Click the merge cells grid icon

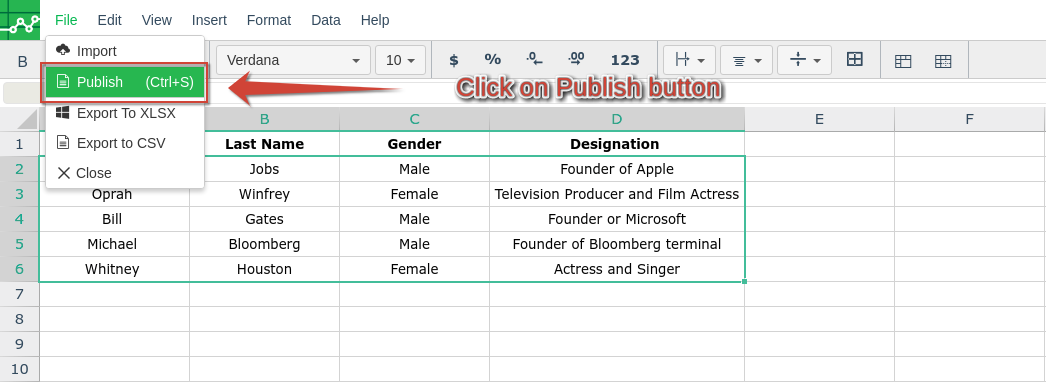click(x=855, y=59)
